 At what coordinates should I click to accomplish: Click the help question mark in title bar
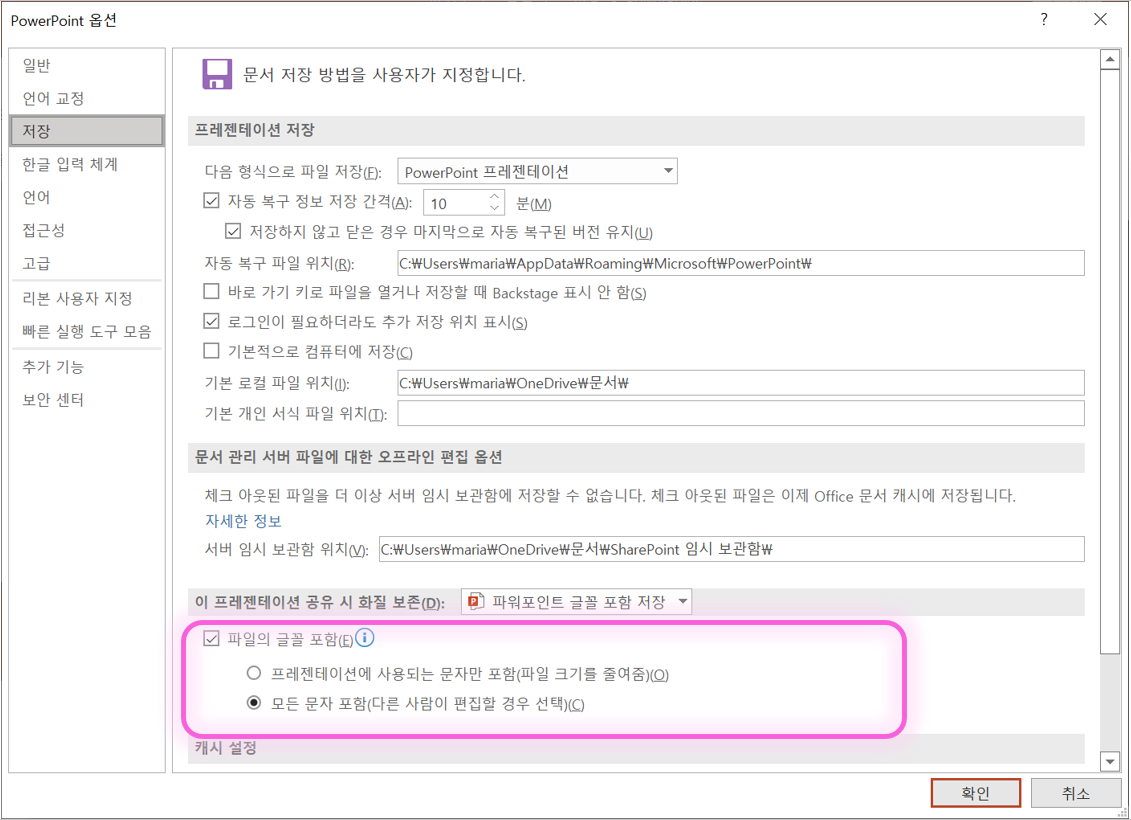(1044, 19)
